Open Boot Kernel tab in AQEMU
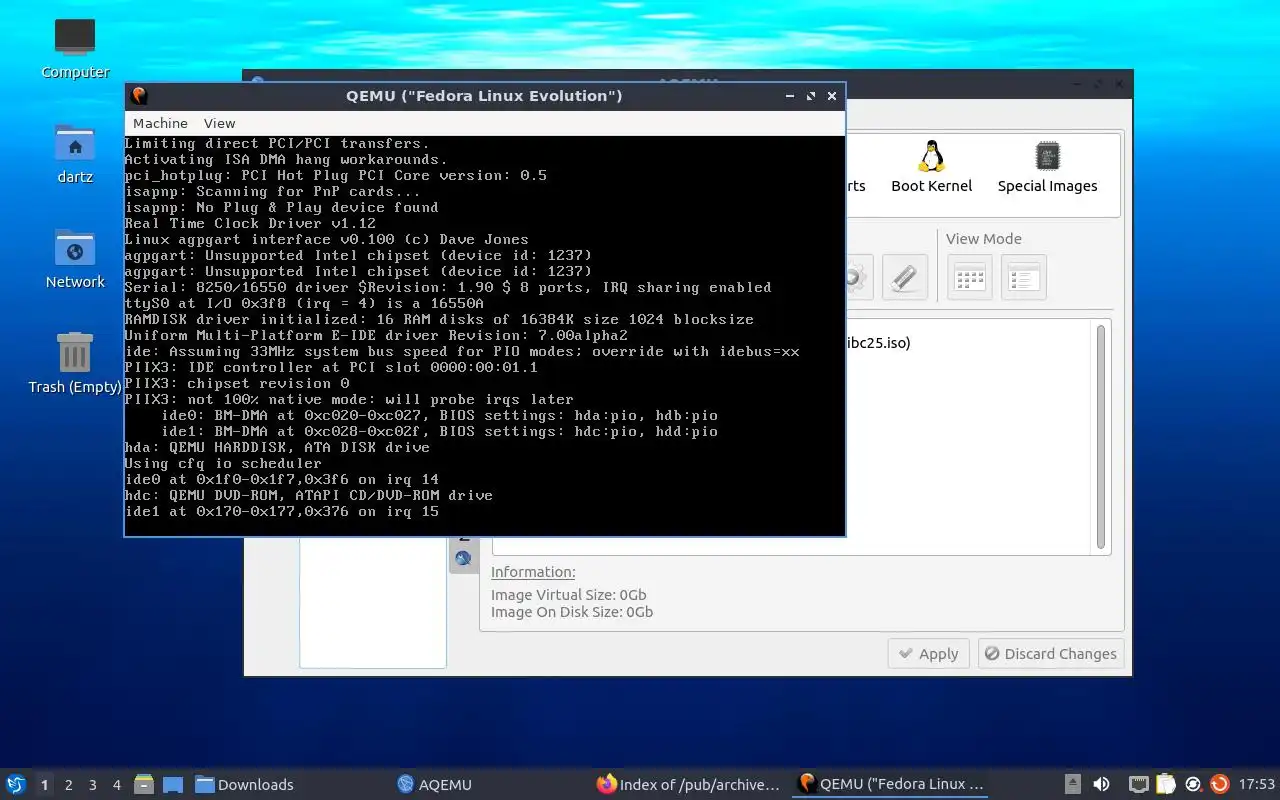 click(x=931, y=167)
